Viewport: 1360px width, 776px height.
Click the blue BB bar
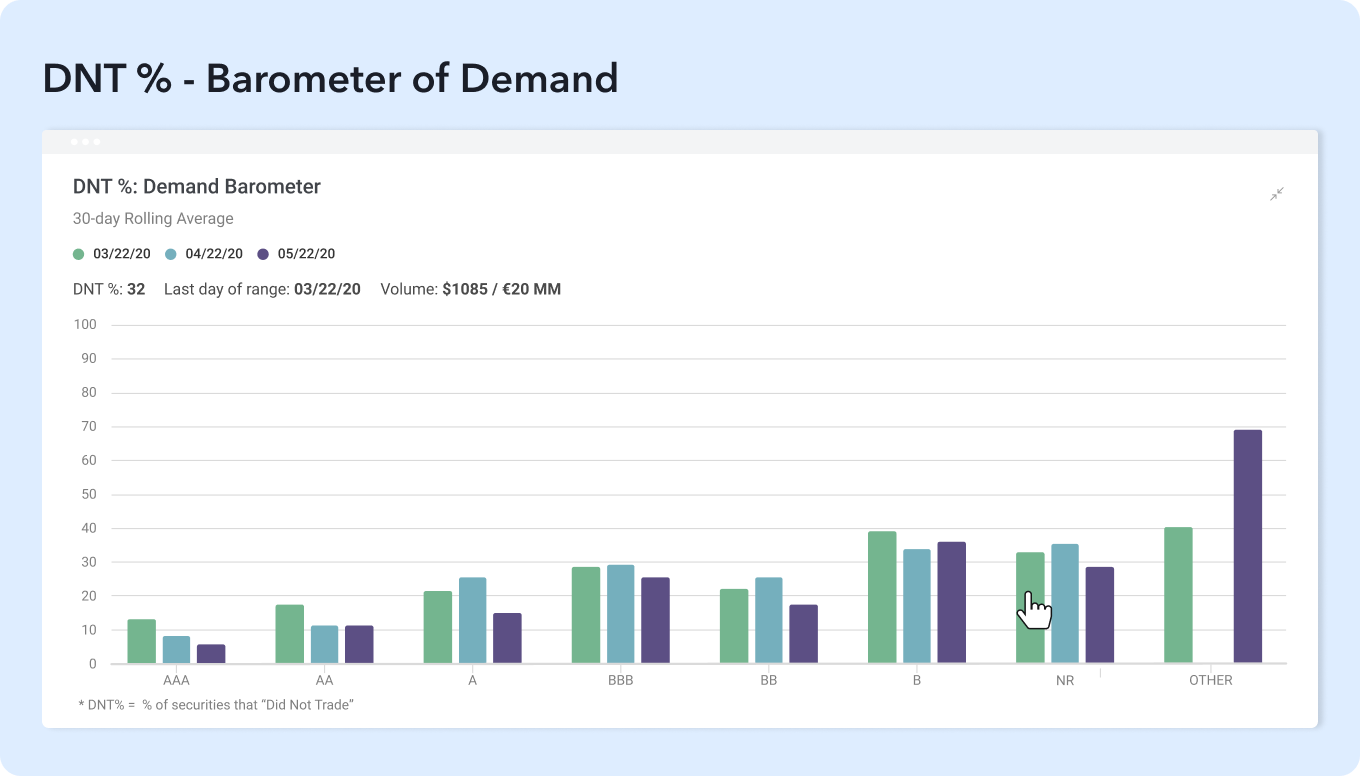click(x=769, y=620)
